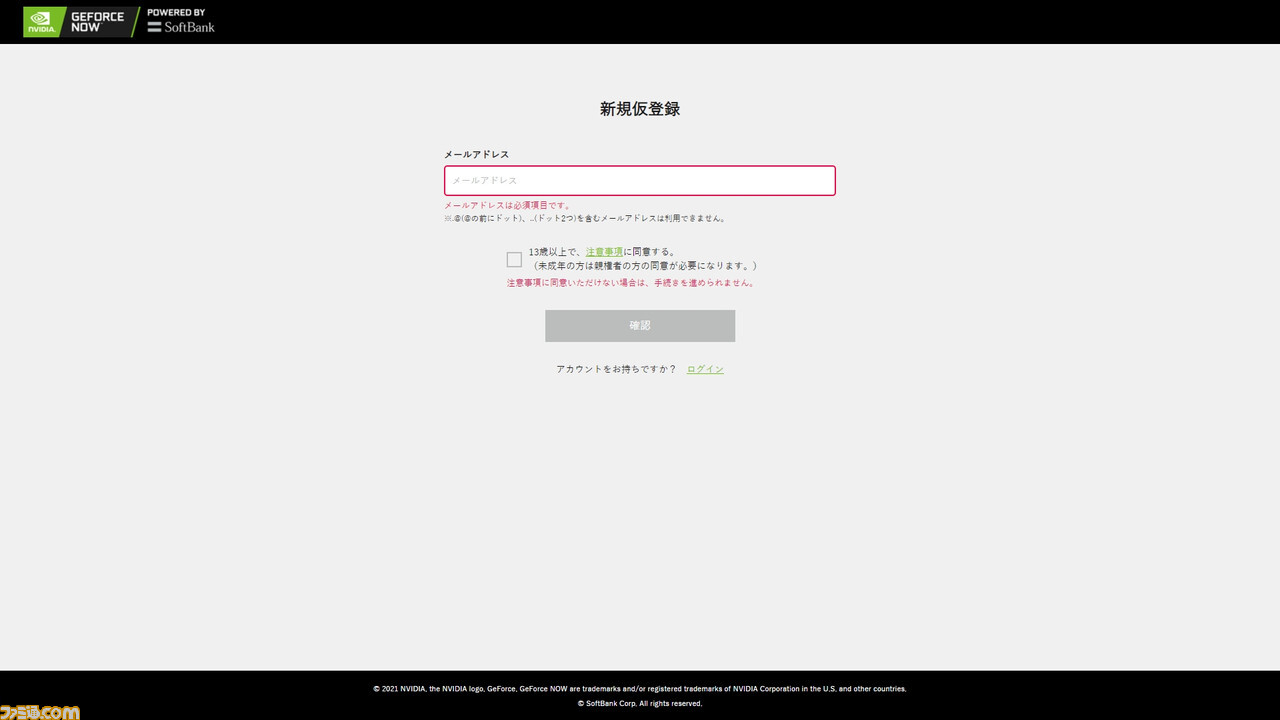Click the note about dots in email addresses
Viewport: 1280px width, 720px height.
coord(585,218)
